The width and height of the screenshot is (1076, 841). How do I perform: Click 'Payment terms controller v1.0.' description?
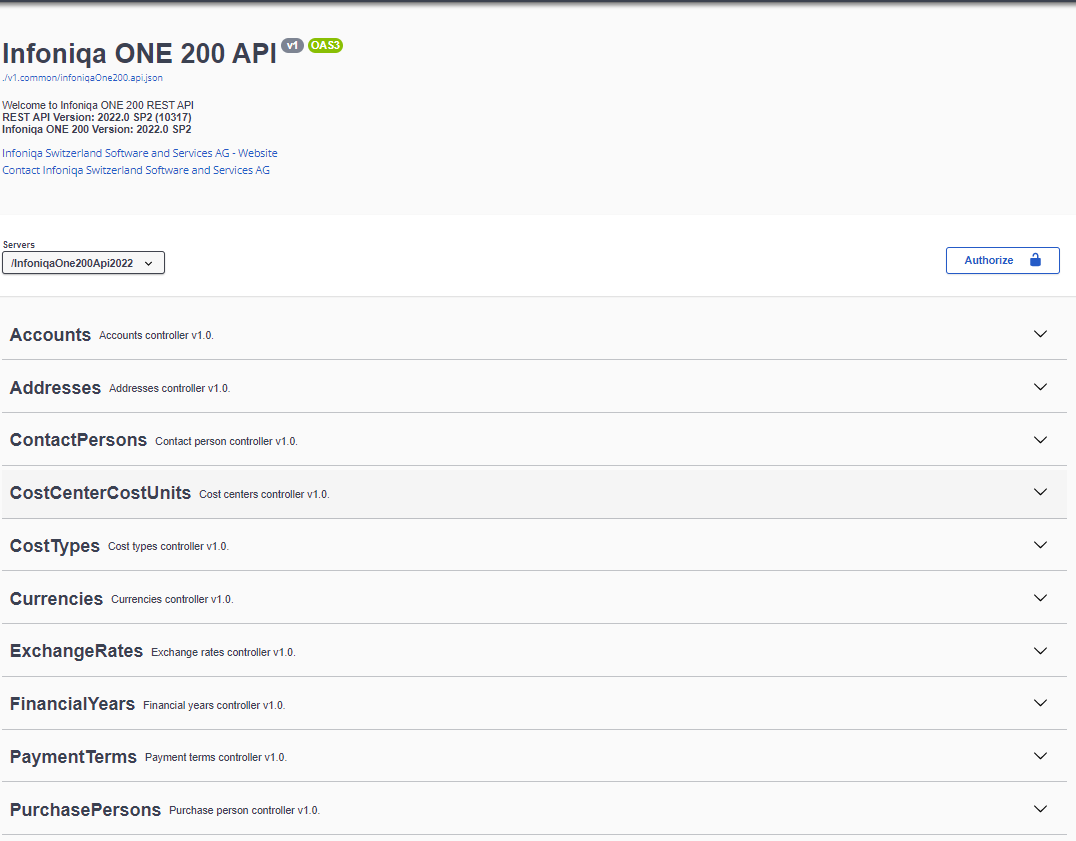point(216,757)
